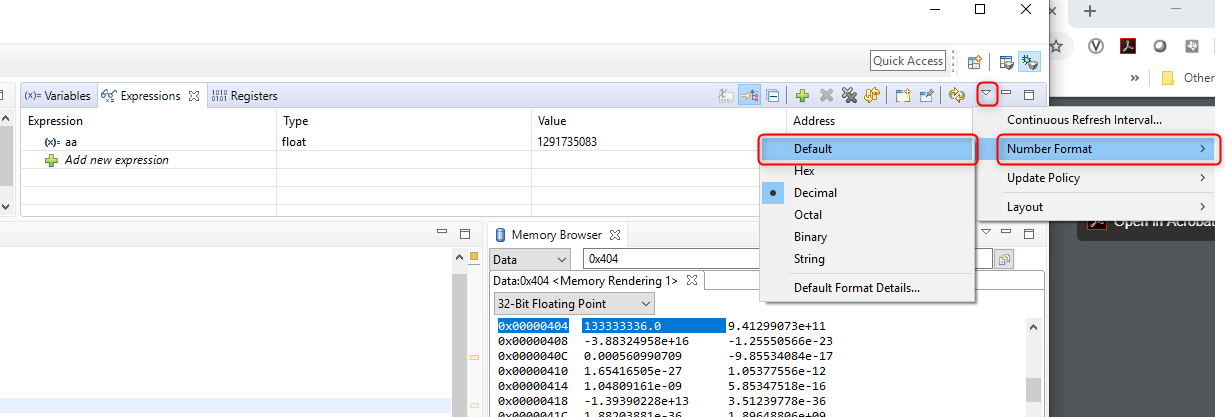Expand the Number Format submenu

point(1097,149)
